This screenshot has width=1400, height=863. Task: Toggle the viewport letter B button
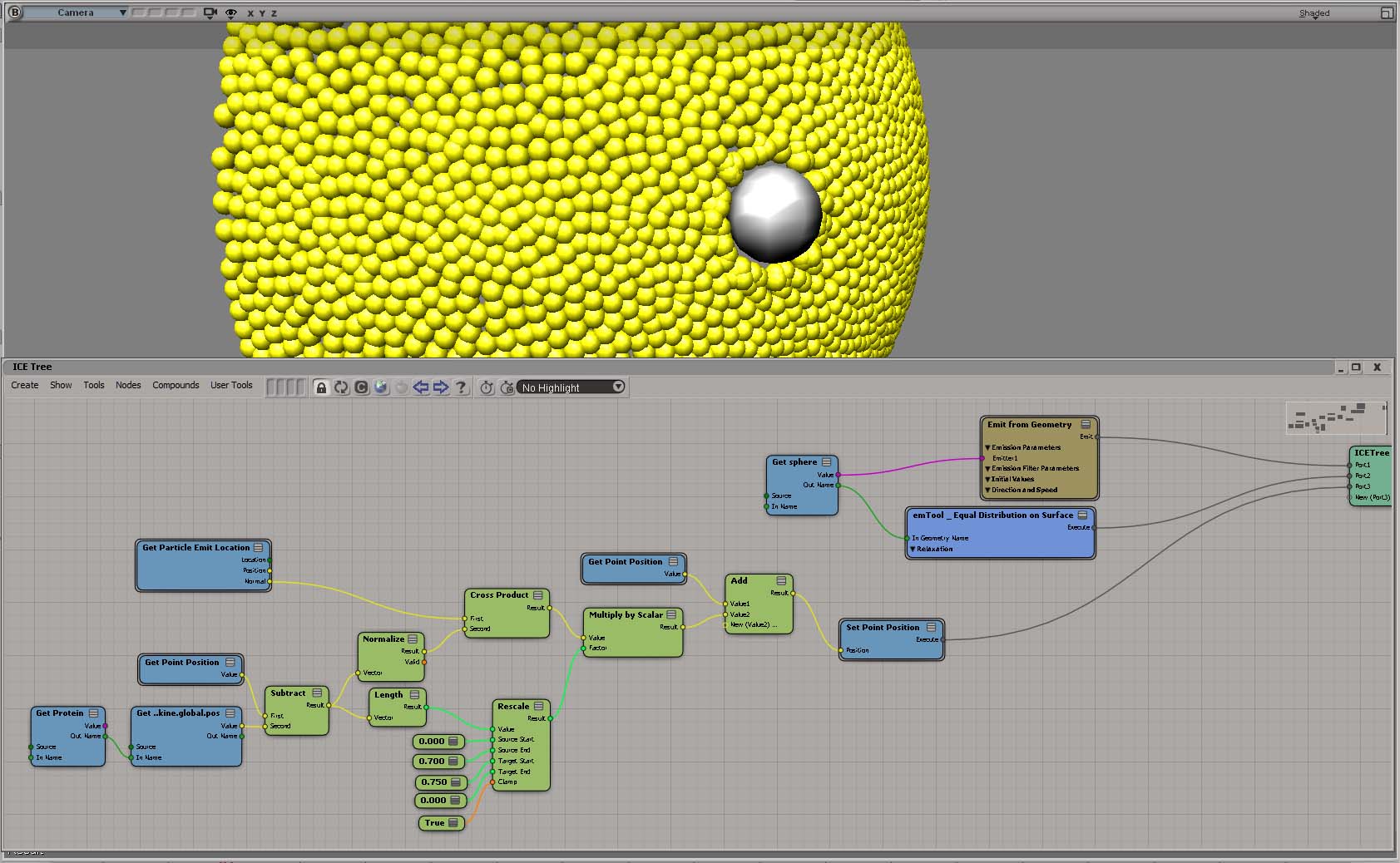[14, 12]
